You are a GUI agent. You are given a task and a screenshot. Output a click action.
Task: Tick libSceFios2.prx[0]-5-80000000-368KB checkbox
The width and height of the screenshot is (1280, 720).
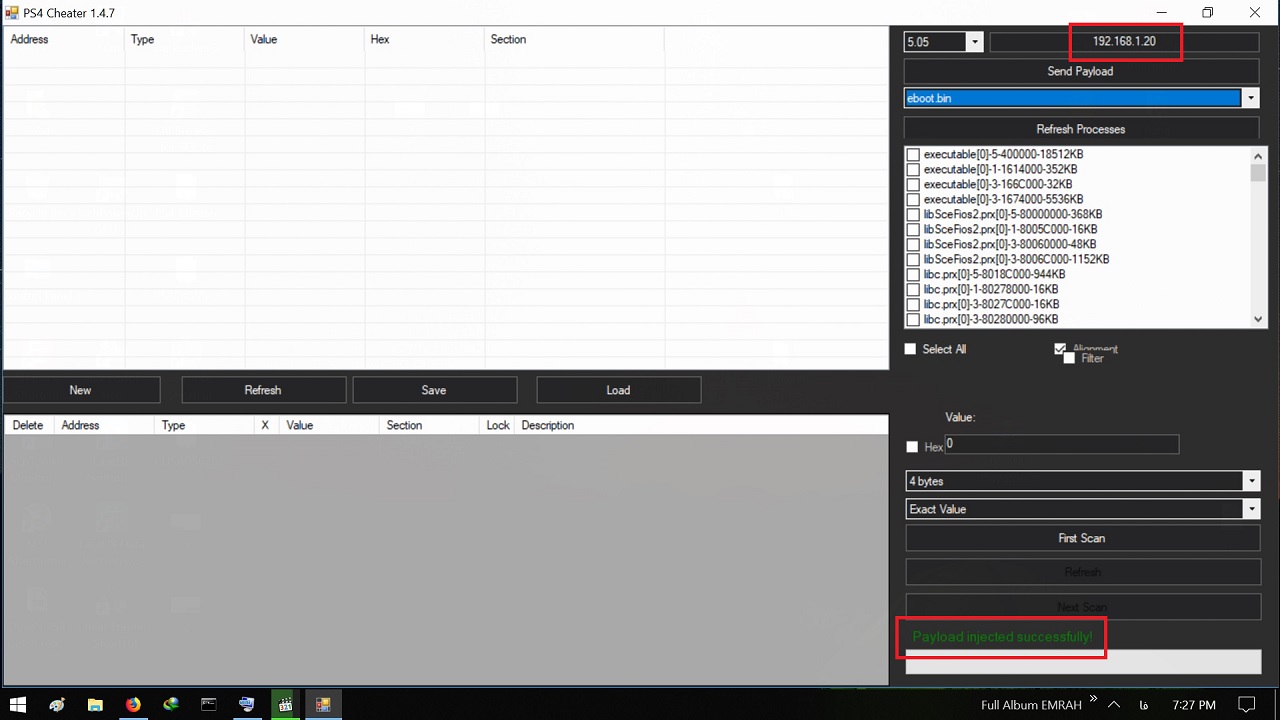(913, 215)
